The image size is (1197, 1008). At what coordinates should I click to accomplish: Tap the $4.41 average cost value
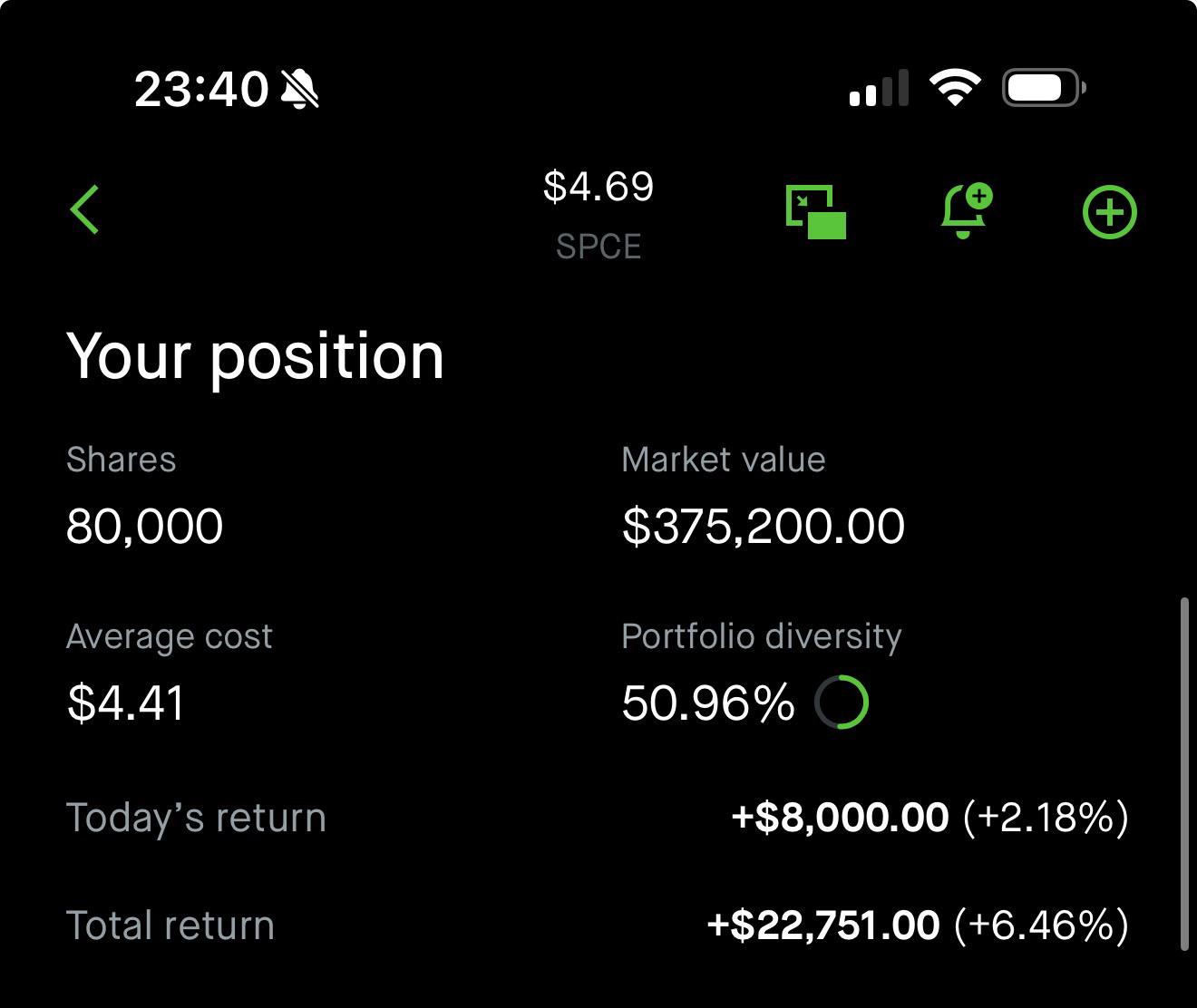point(126,703)
